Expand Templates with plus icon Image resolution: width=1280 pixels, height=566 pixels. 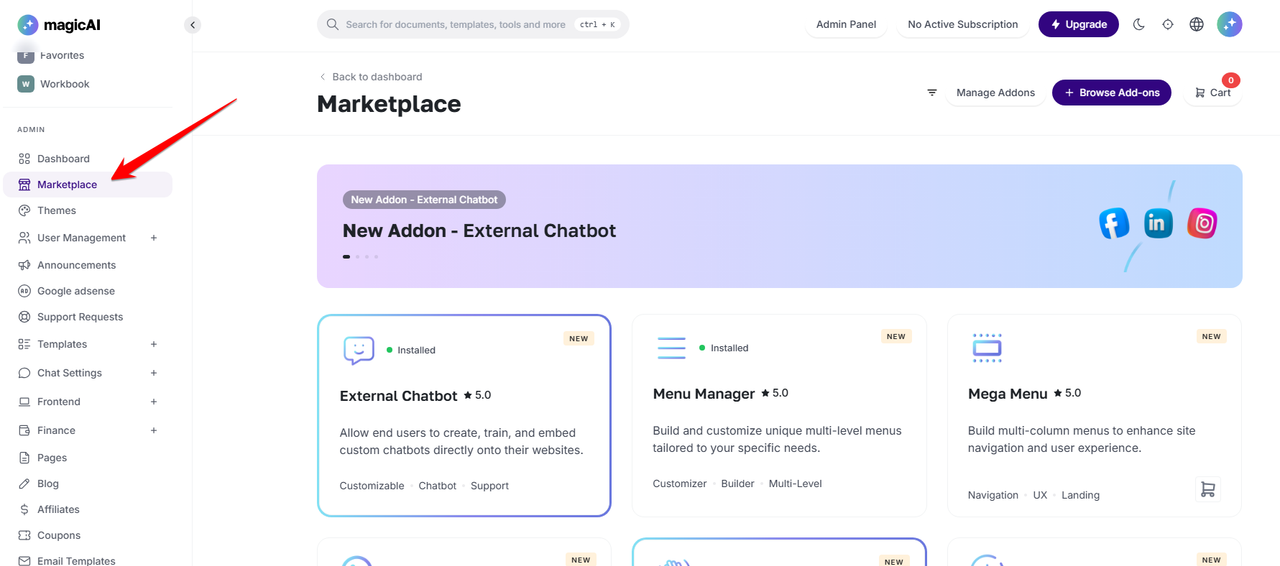tap(154, 344)
